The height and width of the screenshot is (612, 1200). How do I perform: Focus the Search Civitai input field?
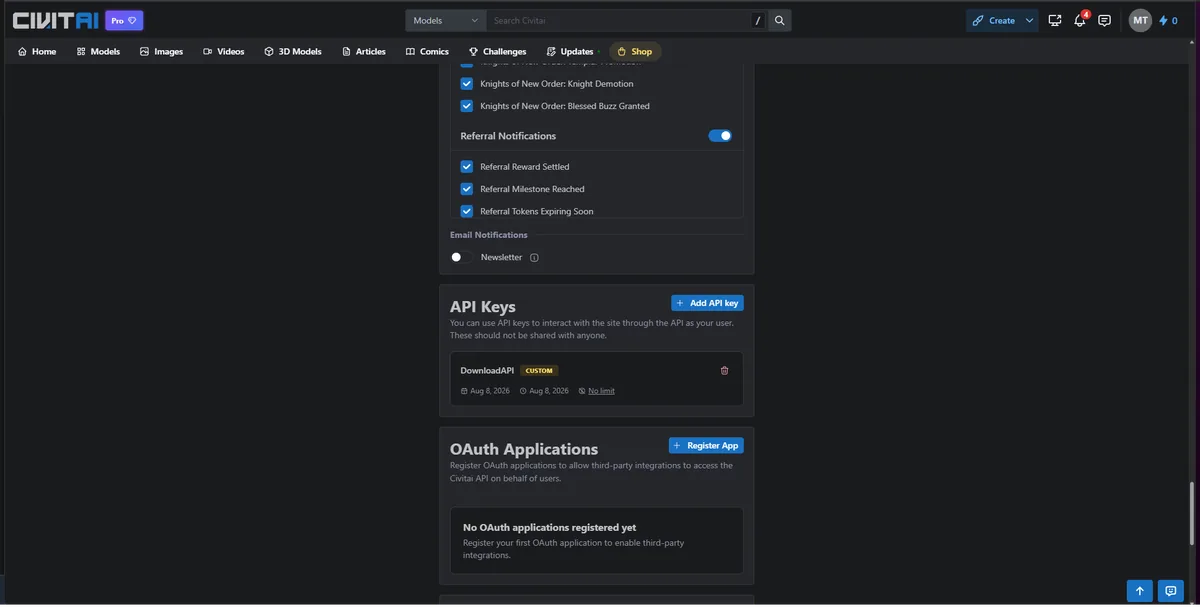coord(617,20)
